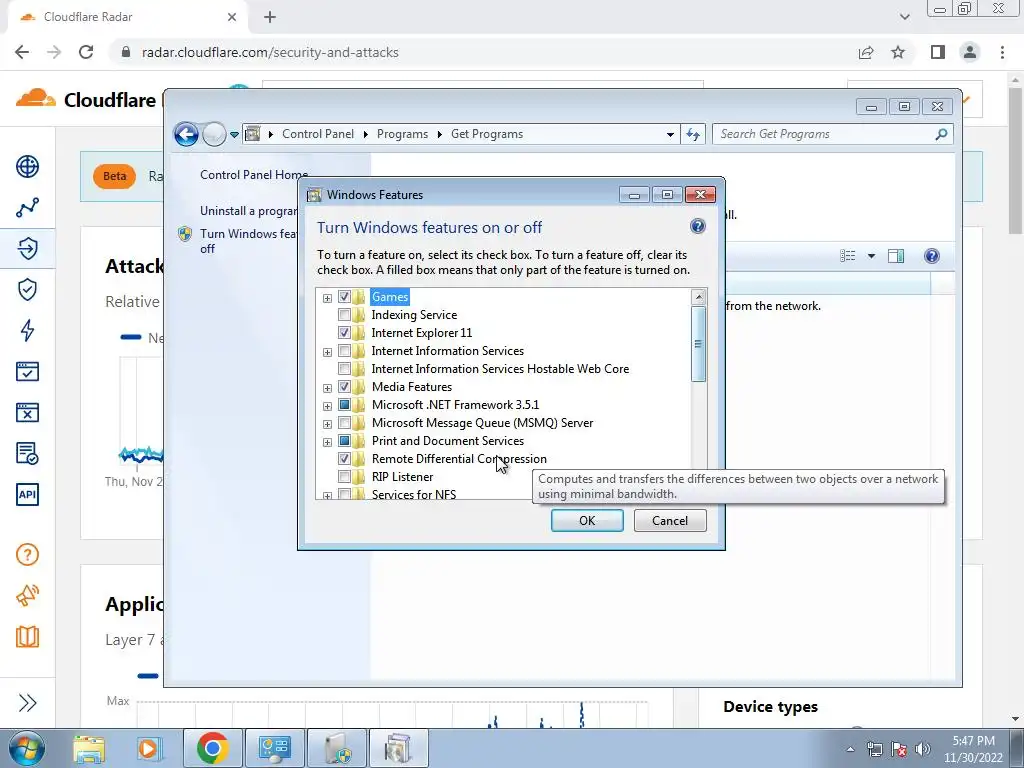
Task: Select the RIP Listener feature row
Action: [x=402, y=477]
